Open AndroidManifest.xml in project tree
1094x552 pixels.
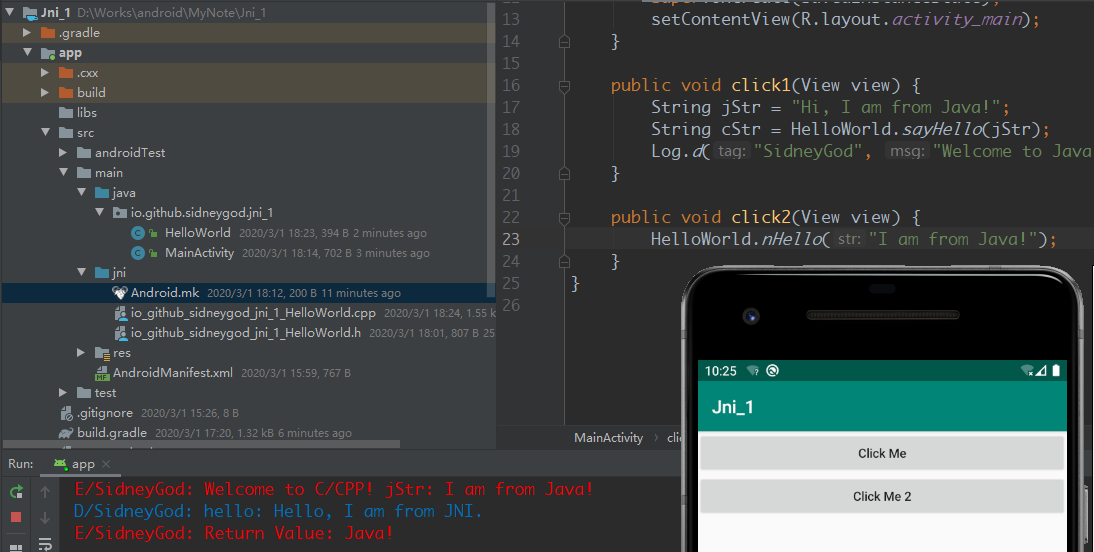pos(172,373)
